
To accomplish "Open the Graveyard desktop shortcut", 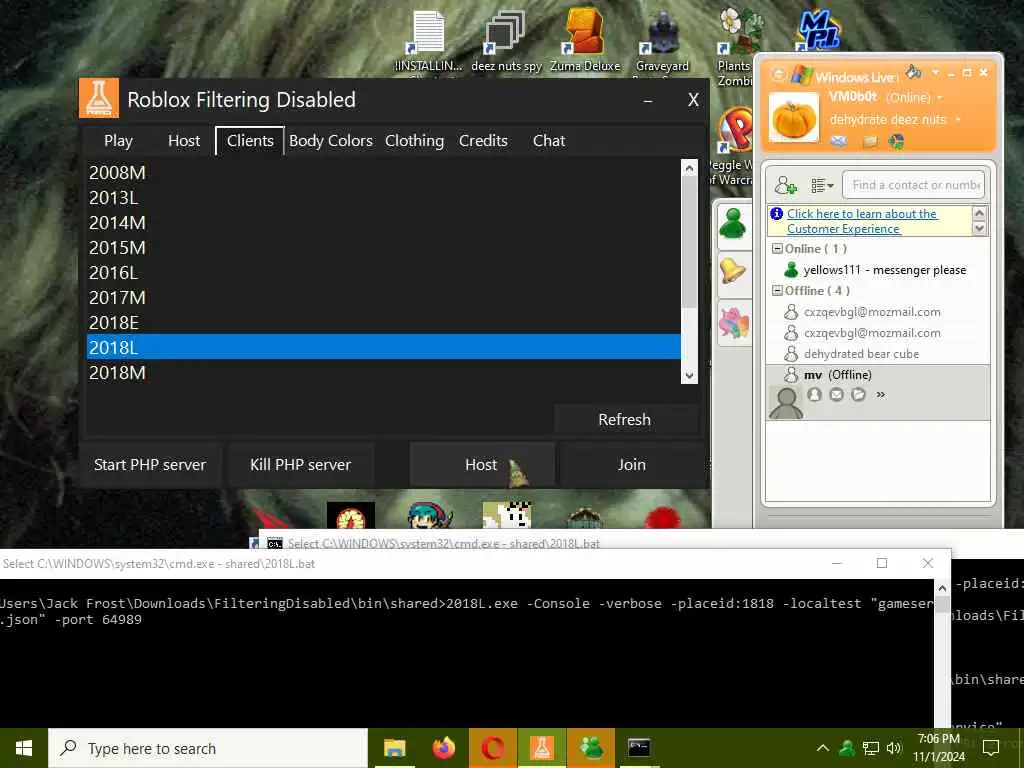I will [662, 41].
